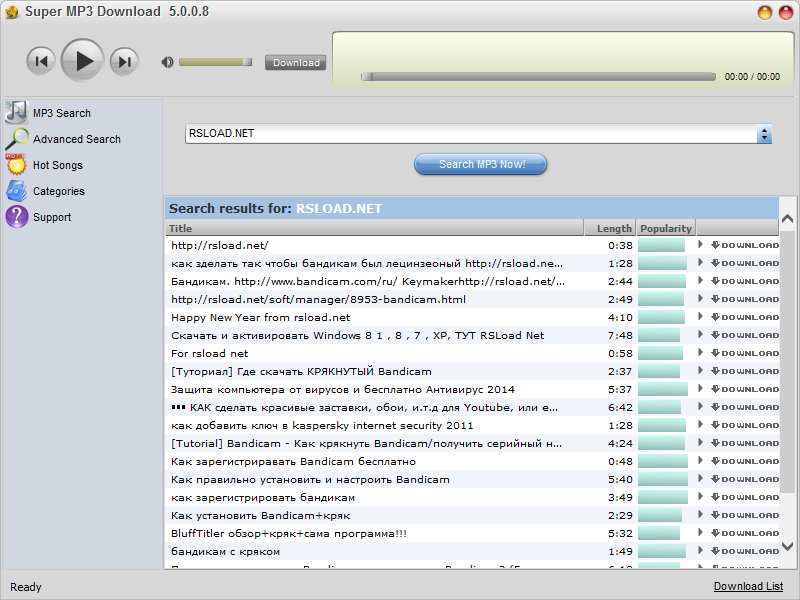This screenshot has width=800, height=600.
Task: Preview play the 8953-bandicam.html track
Action: (x=701, y=299)
